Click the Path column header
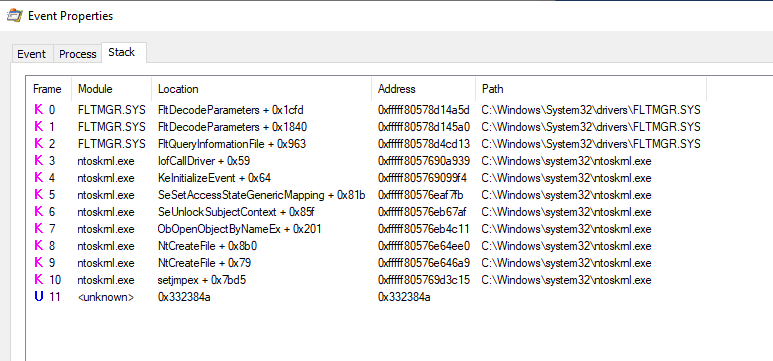 tap(591, 89)
